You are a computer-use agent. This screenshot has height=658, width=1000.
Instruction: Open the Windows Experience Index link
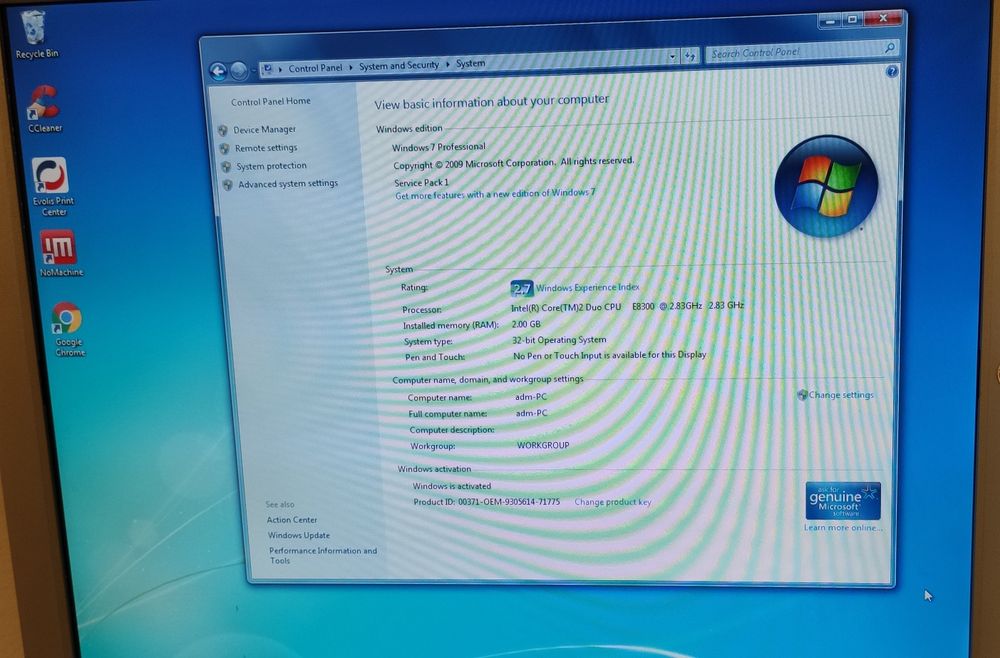coord(587,288)
